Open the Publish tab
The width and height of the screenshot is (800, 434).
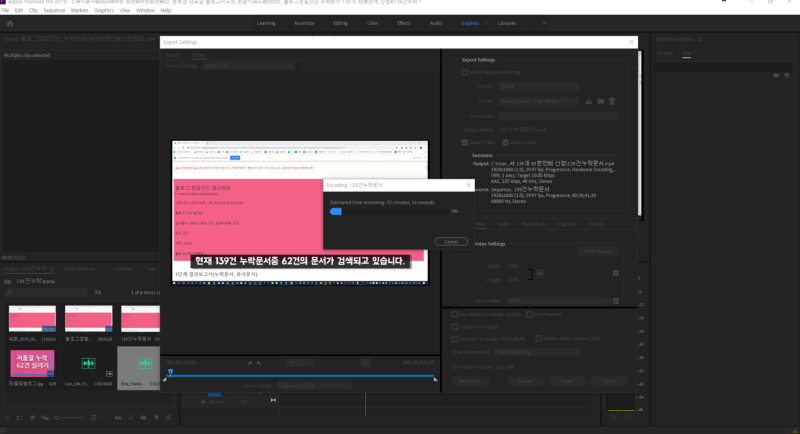point(596,224)
